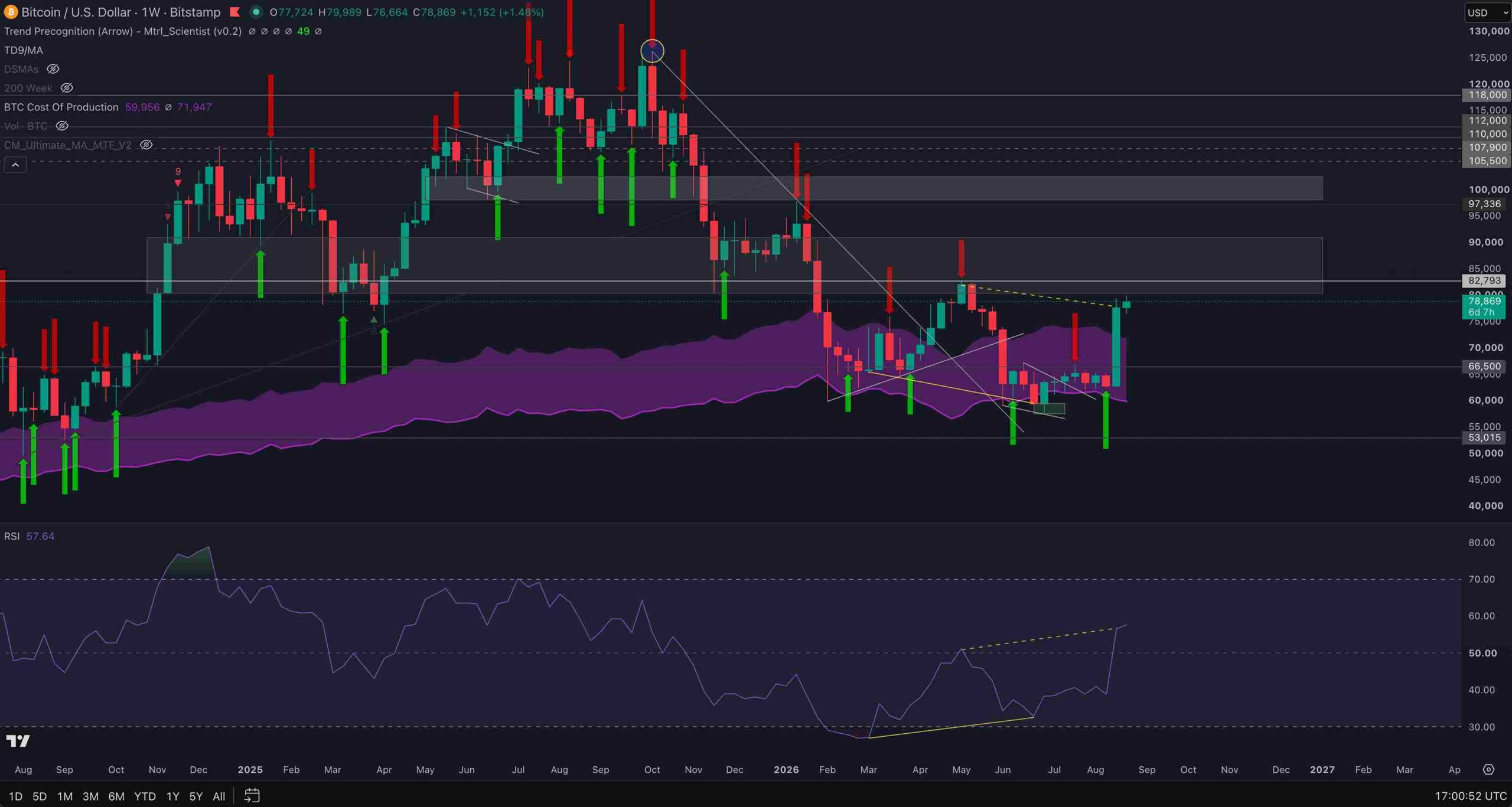Click the green 78,869 current price label
Viewport: 1512px width, 807px height.
pyautogui.click(x=1484, y=307)
